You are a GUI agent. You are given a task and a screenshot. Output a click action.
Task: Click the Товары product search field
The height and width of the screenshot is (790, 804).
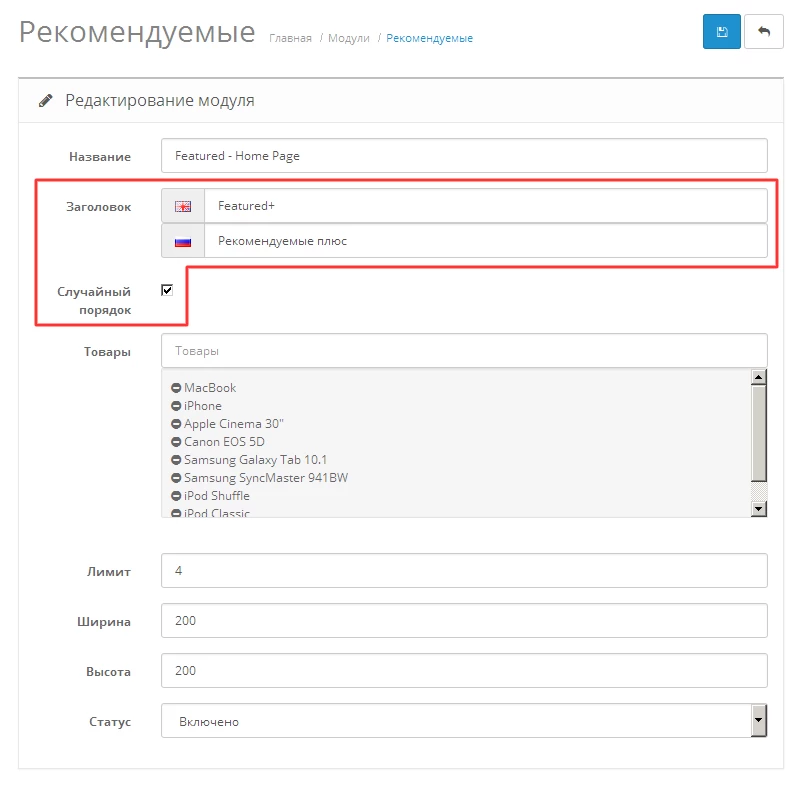pyautogui.click(x=464, y=351)
